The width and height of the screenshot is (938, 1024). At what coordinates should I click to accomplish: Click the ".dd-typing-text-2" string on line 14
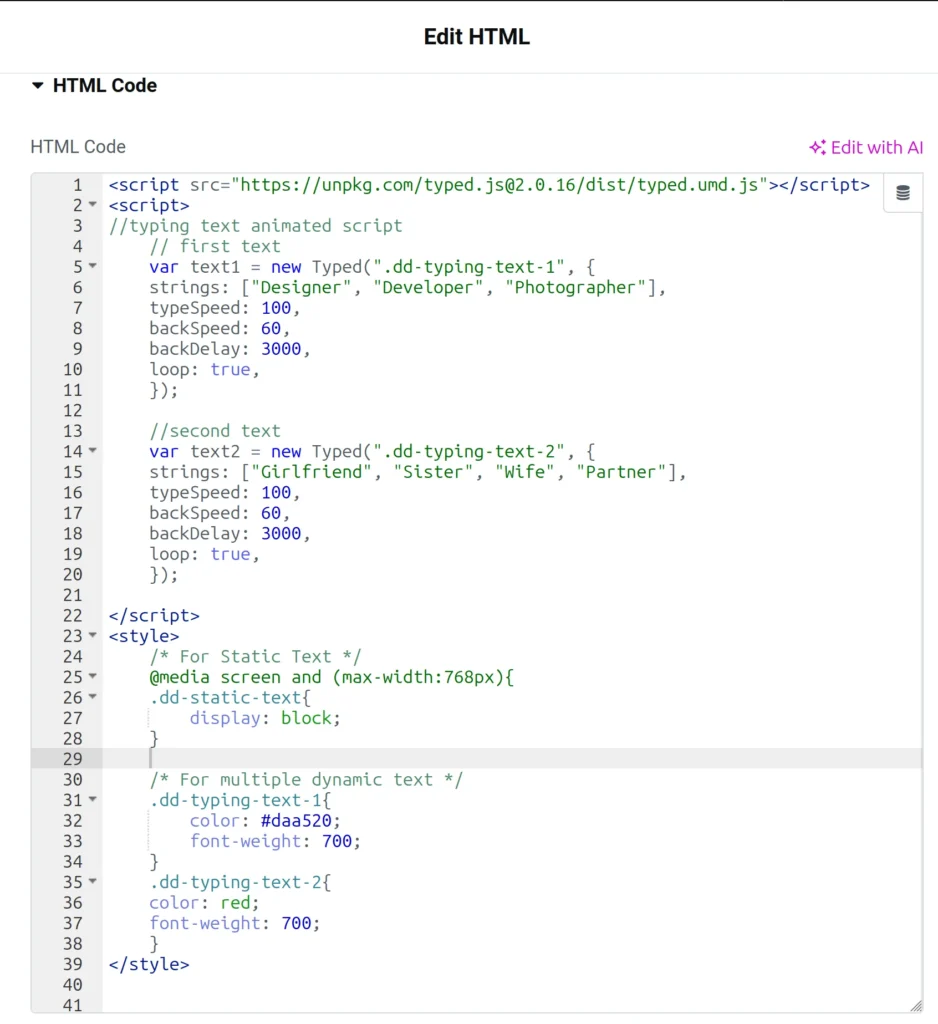tap(468, 451)
